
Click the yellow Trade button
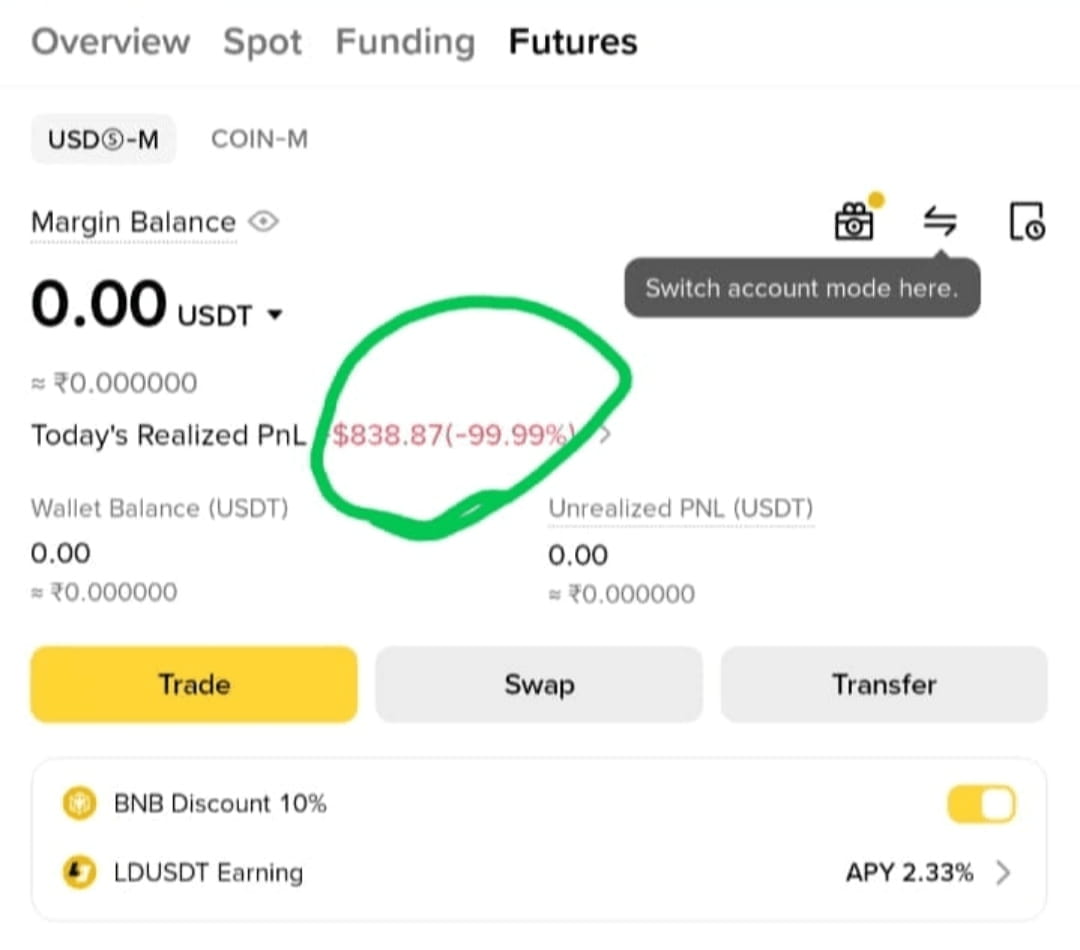(194, 684)
